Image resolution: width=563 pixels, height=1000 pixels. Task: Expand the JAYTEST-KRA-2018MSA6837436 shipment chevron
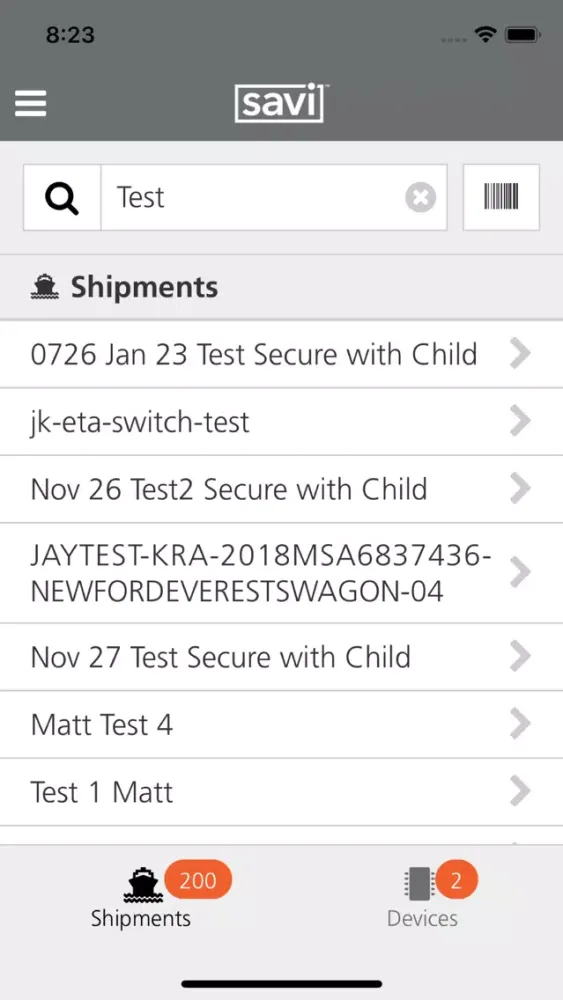click(x=521, y=573)
